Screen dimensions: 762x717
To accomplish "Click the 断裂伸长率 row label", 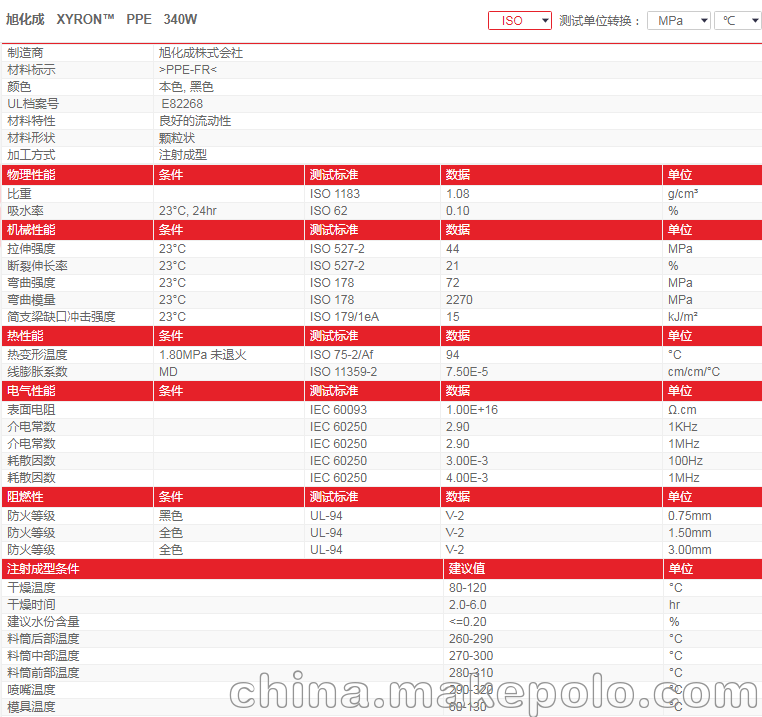I will pyautogui.click(x=37, y=265).
